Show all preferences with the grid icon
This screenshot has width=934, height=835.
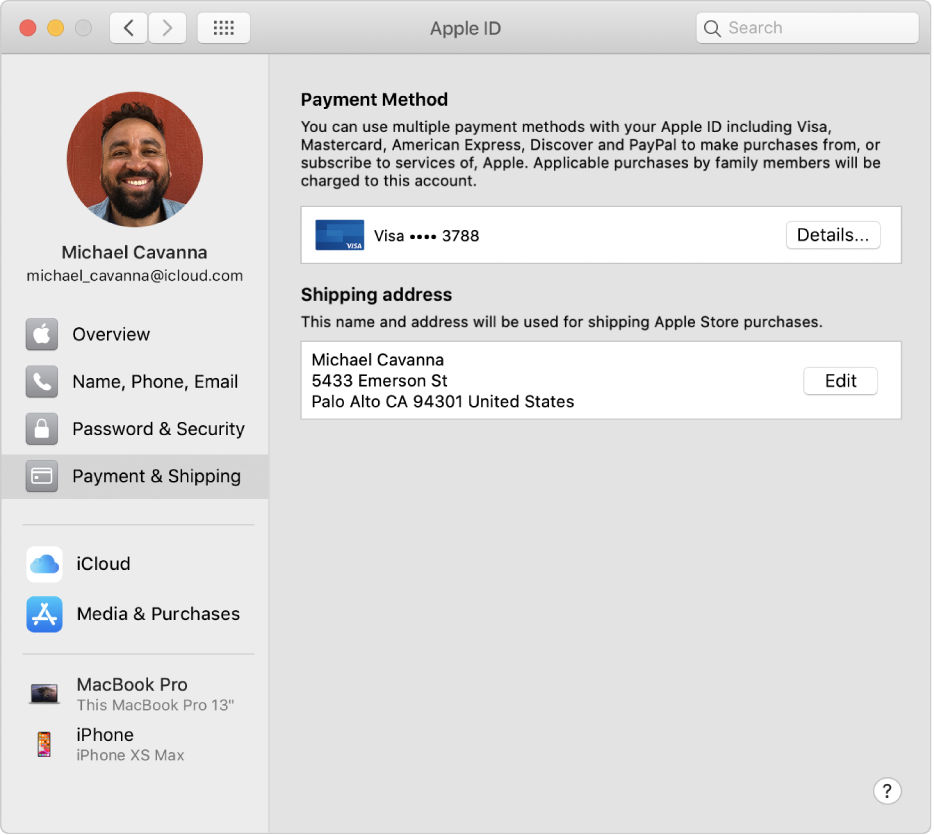point(223,28)
